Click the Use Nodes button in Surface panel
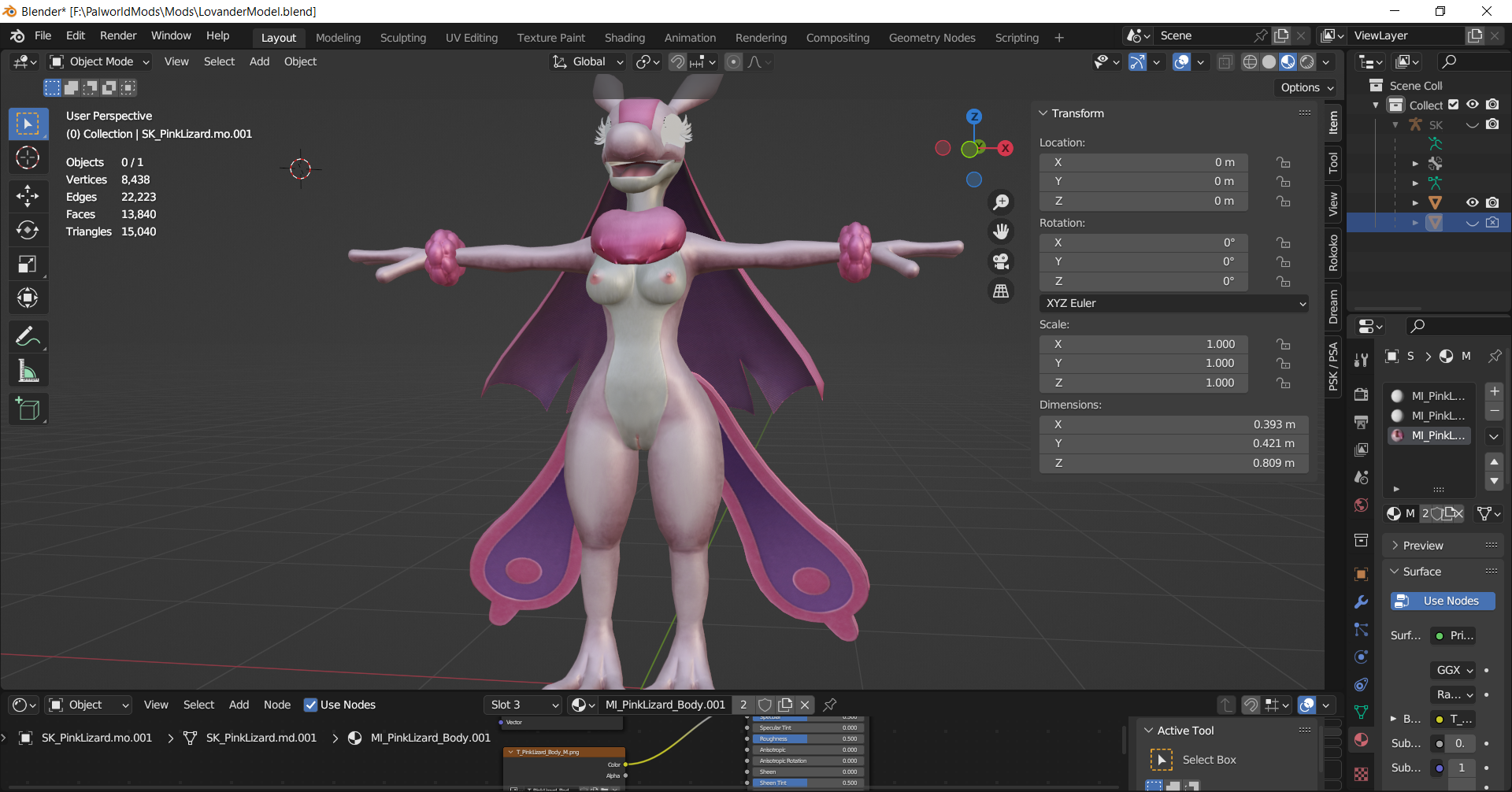1512x792 pixels. 1443,601
